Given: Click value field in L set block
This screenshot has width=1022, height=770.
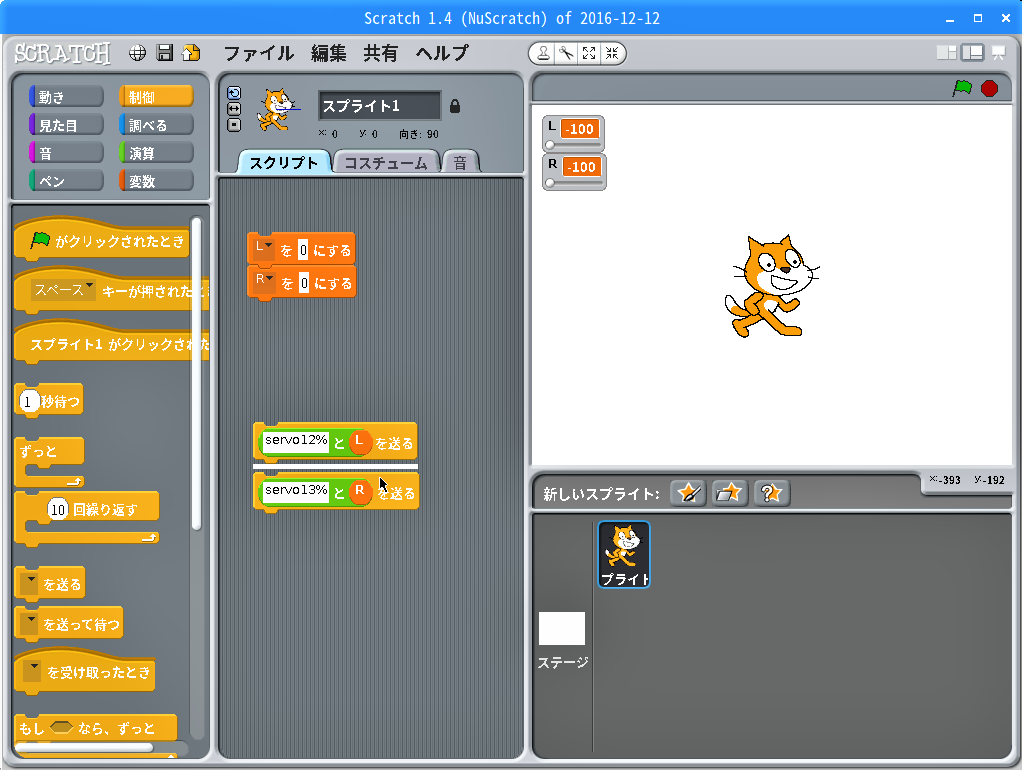Looking at the screenshot, I should pos(303,250).
